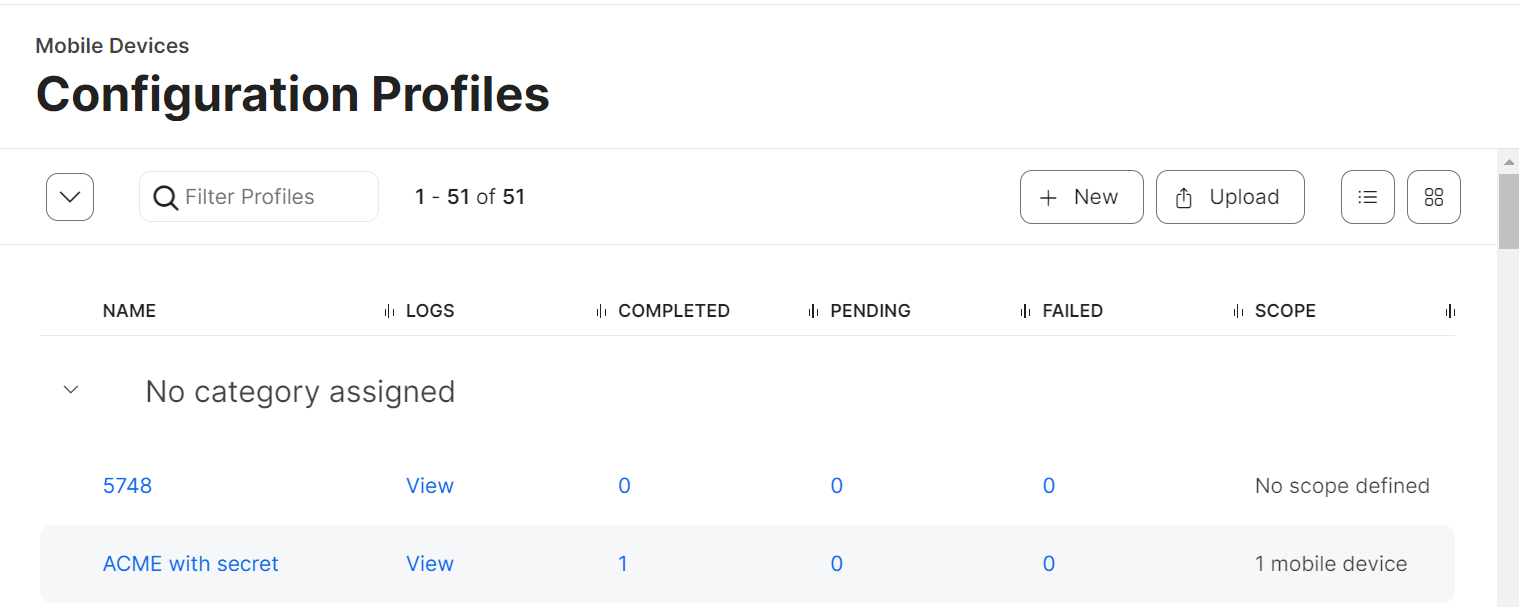Viewport: 1519px width, 607px height.
Task: Click the SCOPE column handle icon
Action: 1238,312
